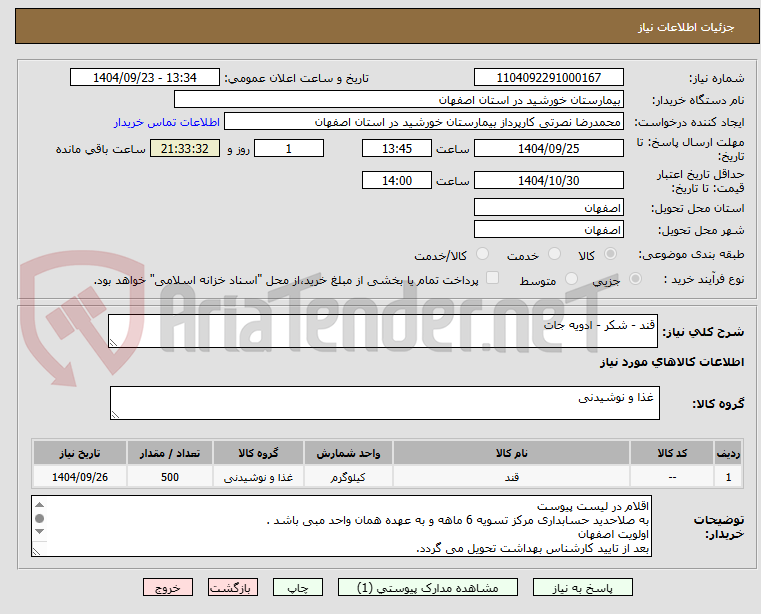Click the قند item name cell

[x=511, y=477]
